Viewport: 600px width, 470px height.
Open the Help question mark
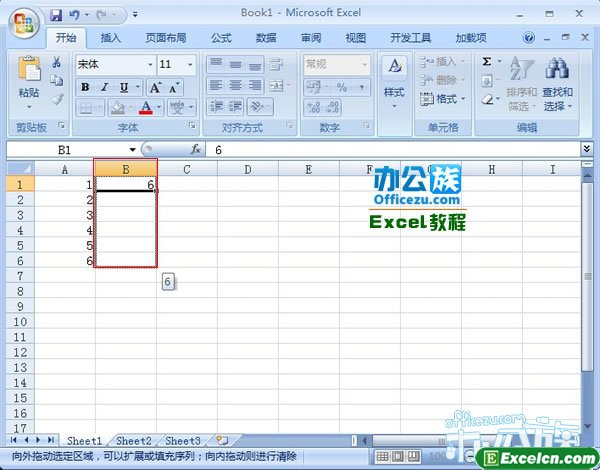pyautogui.click(x=528, y=38)
